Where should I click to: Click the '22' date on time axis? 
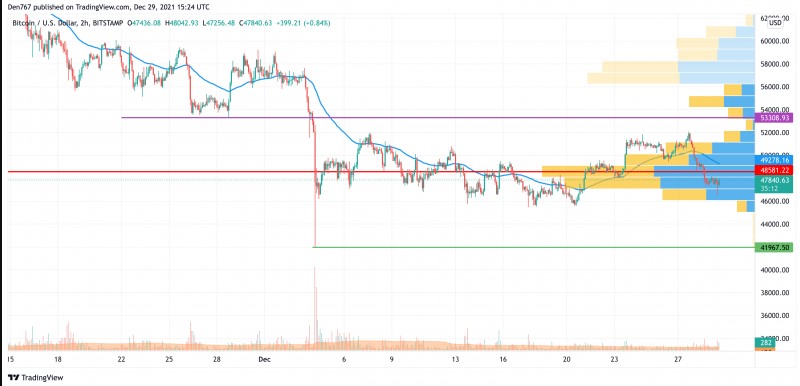coord(121,359)
